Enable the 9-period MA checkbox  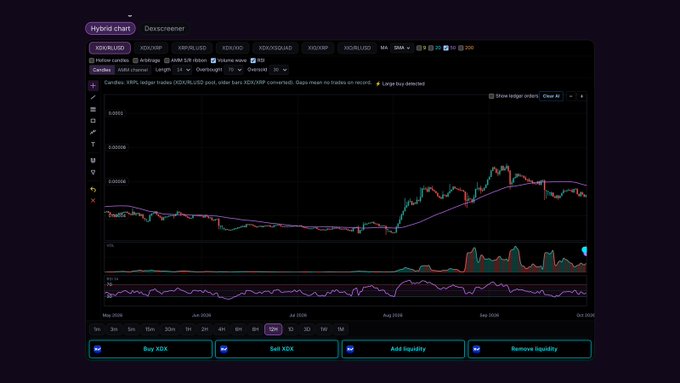[x=419, y=48]
